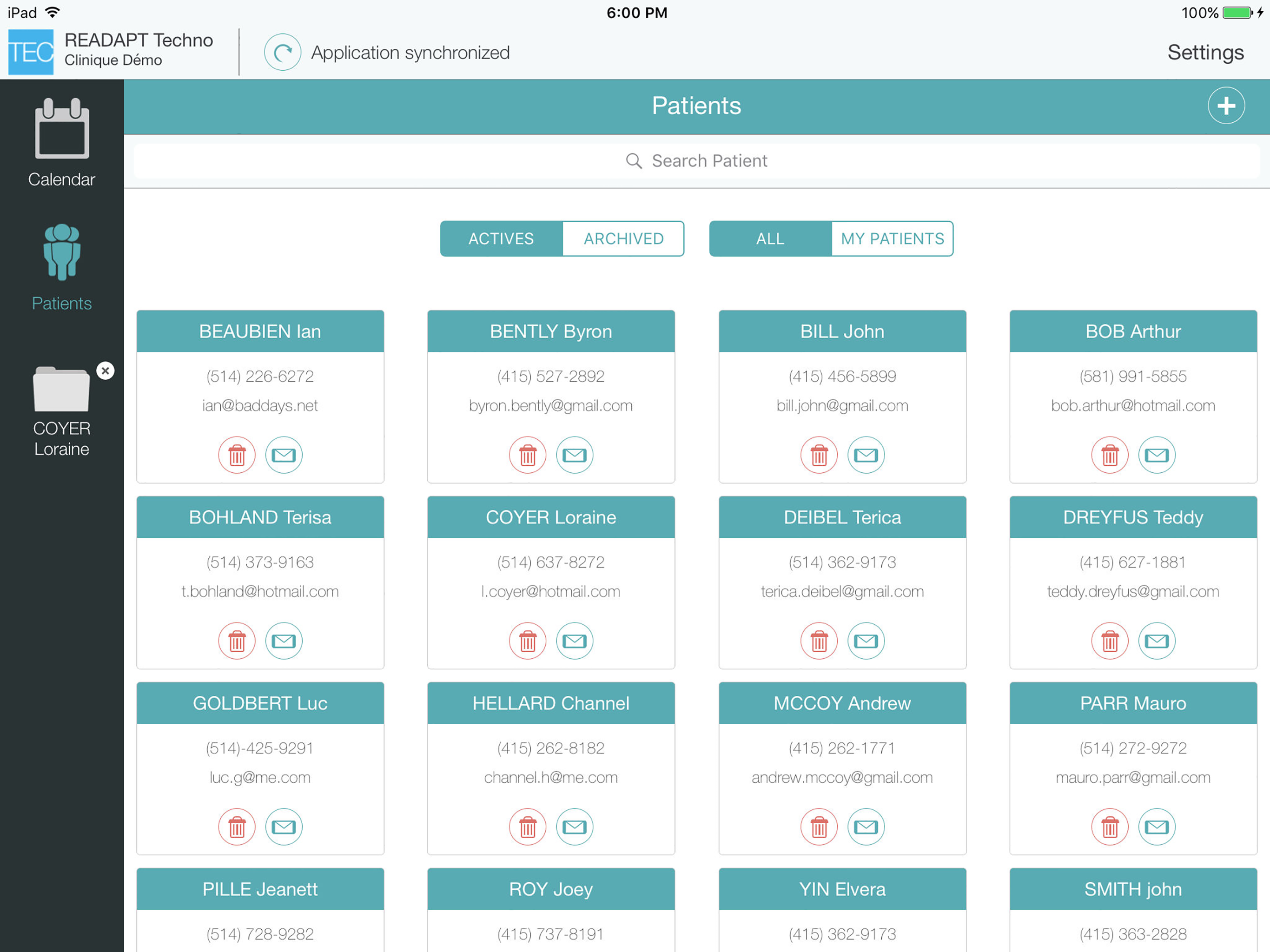Delete patient BENTLY Byron with trash icon
This screenshot has width=1270, height=952.
(x=528, y=456)
